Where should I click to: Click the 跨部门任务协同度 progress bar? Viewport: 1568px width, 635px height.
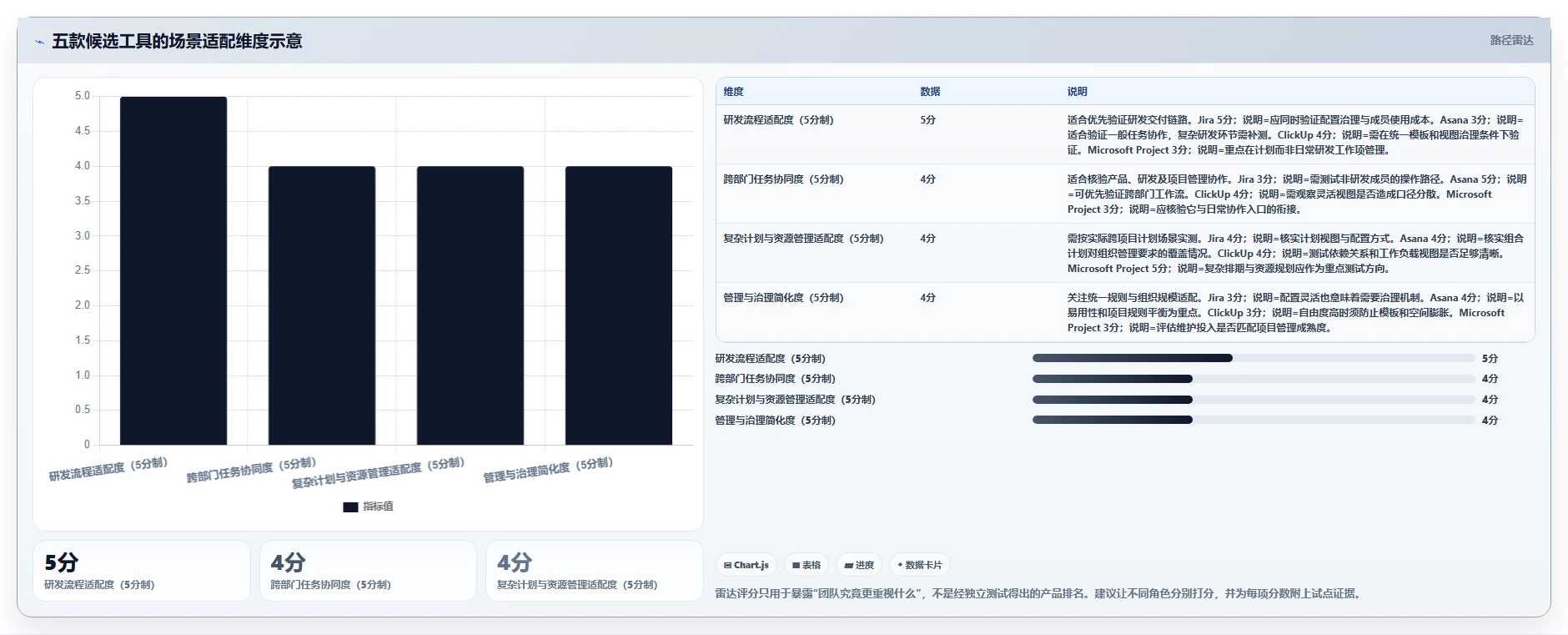coord(1254,379)
